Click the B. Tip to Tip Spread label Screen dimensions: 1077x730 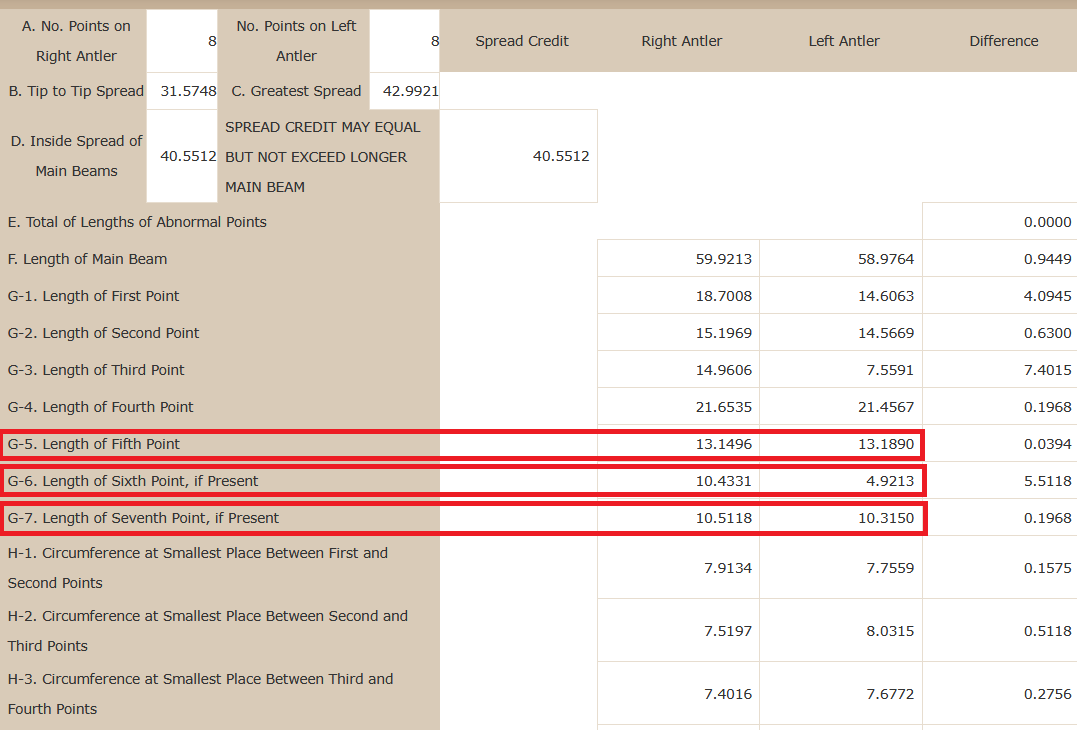pos(76,91)
